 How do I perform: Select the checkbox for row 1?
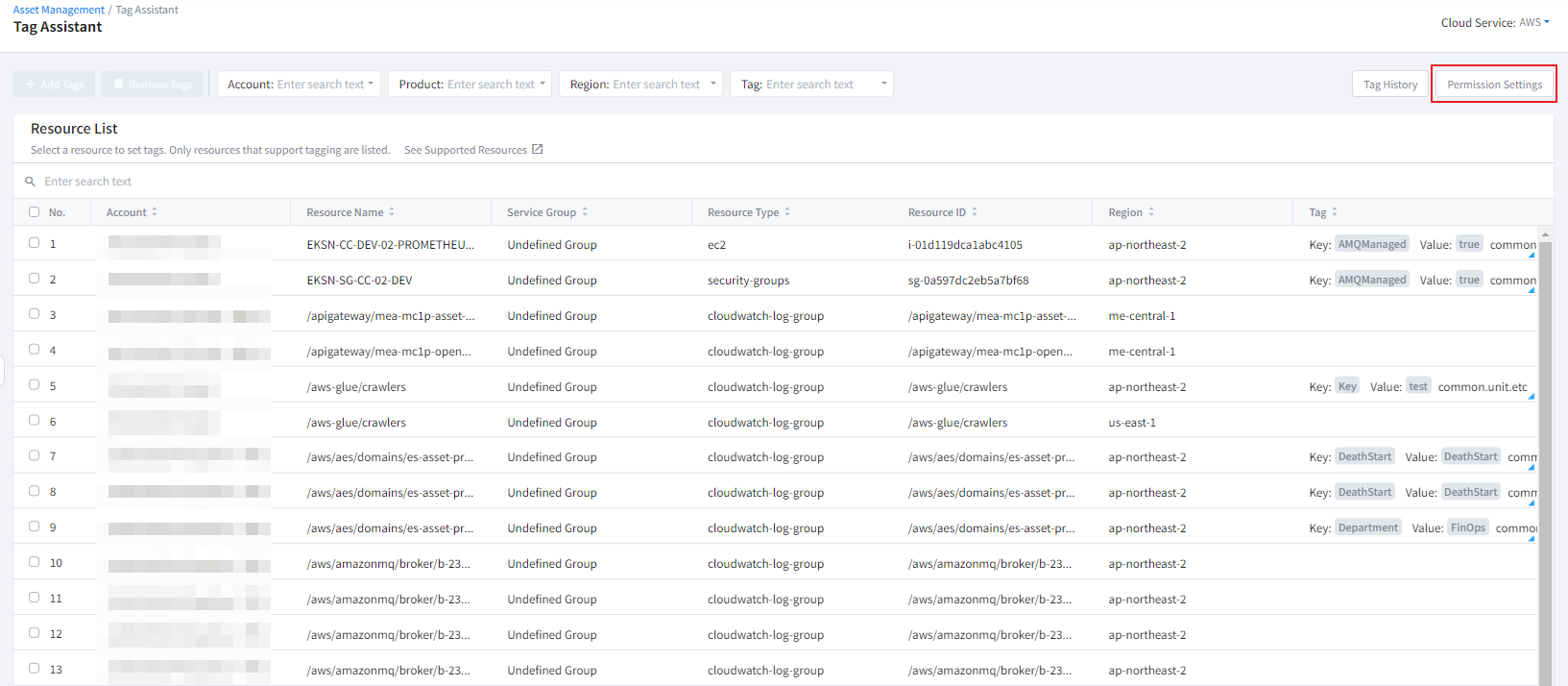pyautogui.click(x=35, y=243)
